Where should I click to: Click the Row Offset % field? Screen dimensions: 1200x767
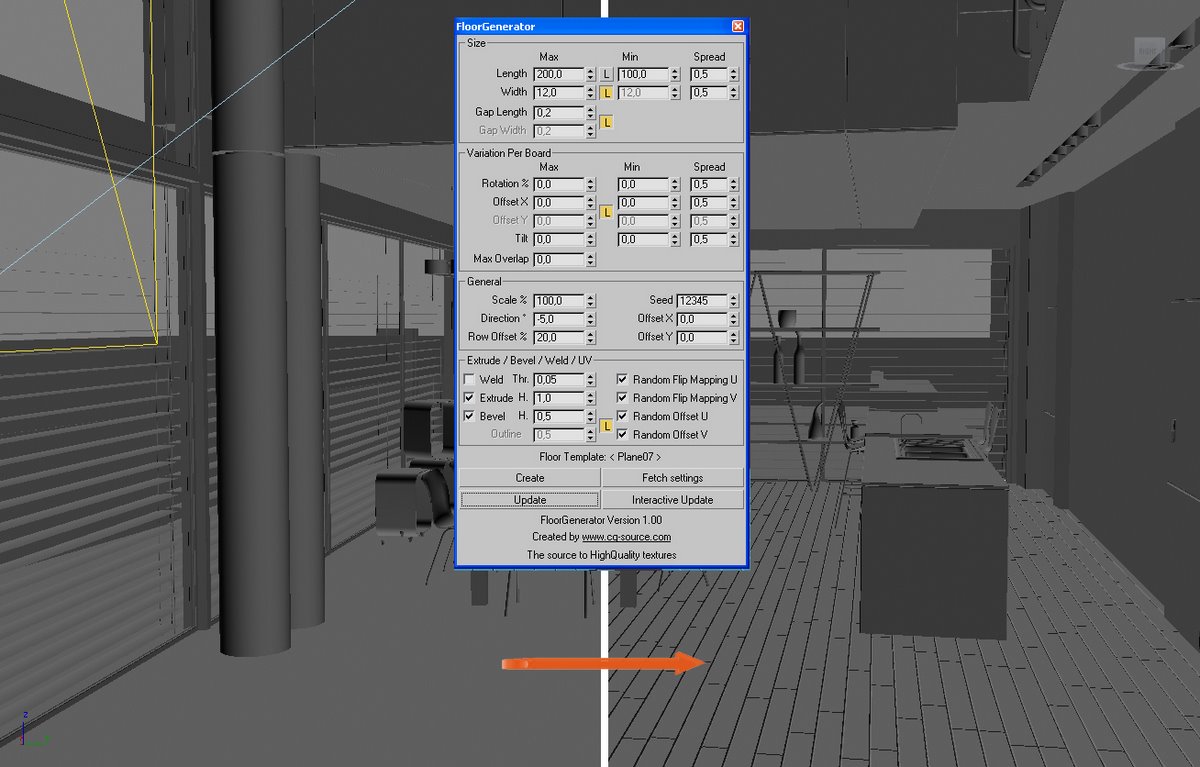(x=559, y=337)
